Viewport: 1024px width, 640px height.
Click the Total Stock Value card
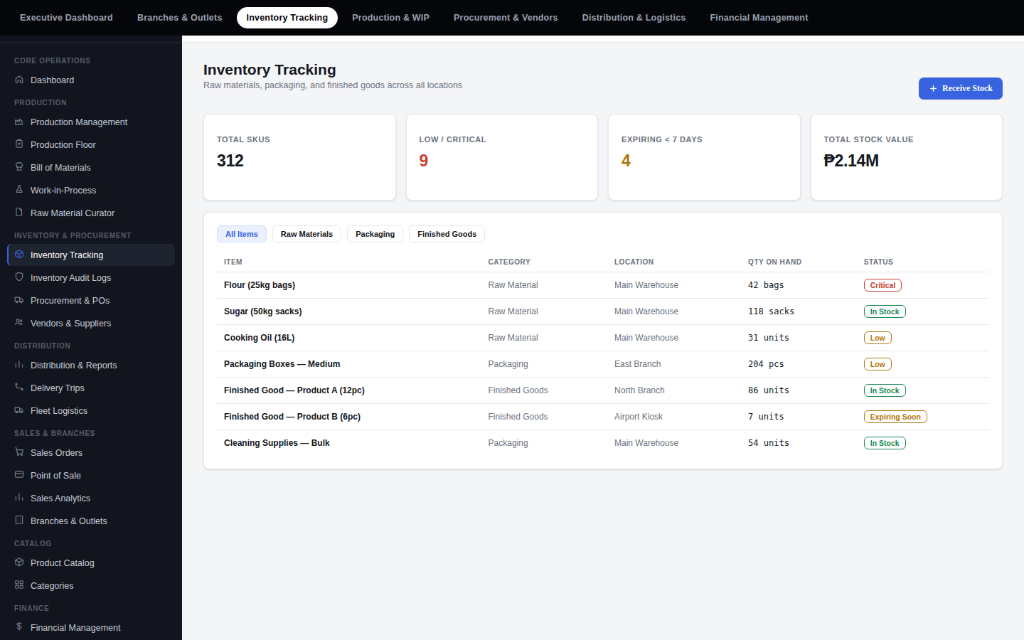906,157
